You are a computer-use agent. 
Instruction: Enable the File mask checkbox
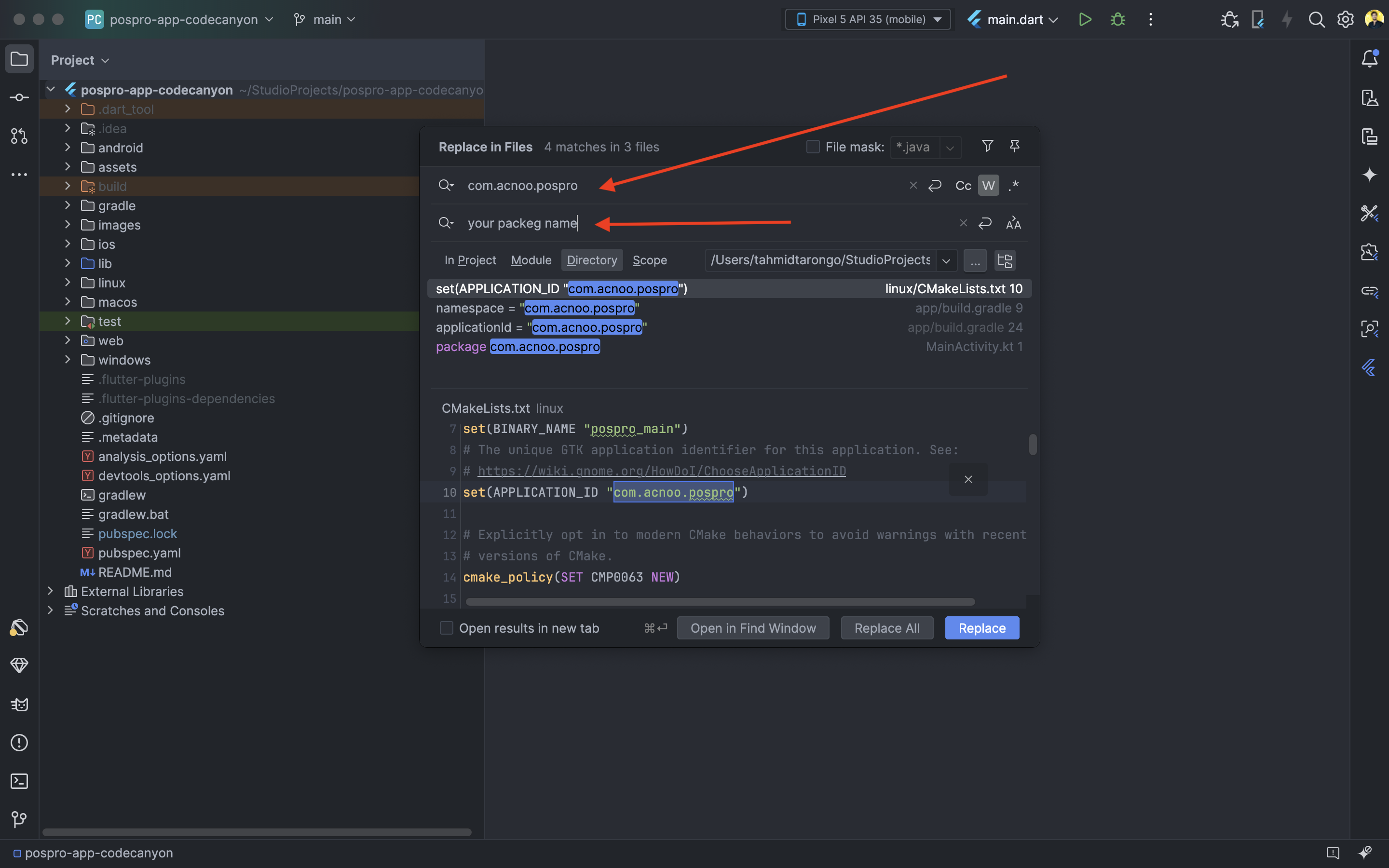[x=813, y=147]
